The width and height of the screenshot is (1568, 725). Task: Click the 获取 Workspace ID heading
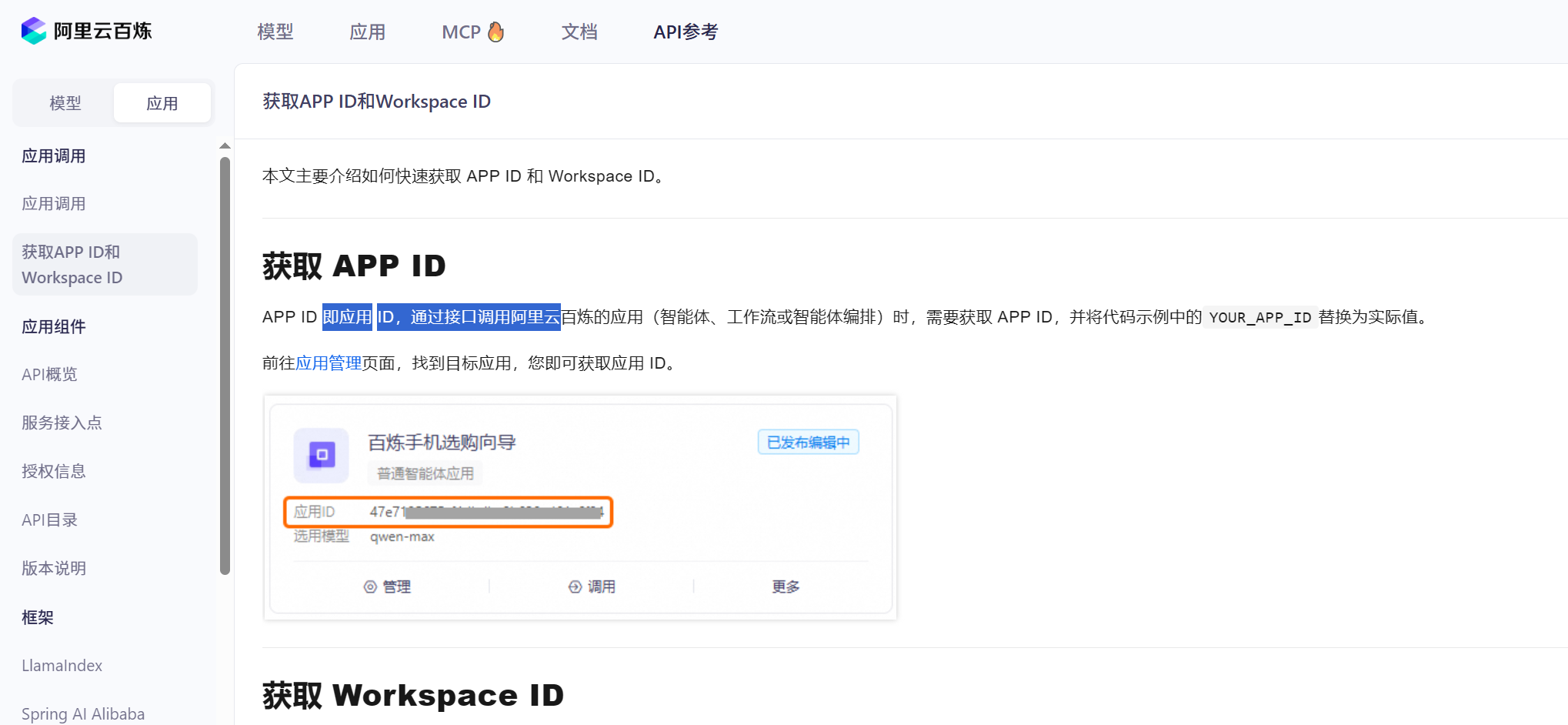point(413,696)
